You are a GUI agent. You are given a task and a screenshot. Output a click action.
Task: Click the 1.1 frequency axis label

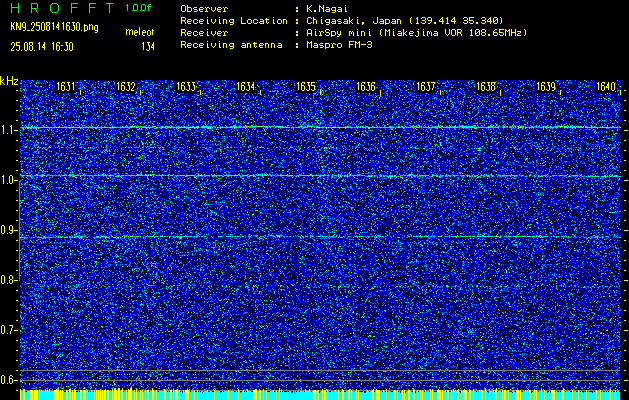(8, 131)
